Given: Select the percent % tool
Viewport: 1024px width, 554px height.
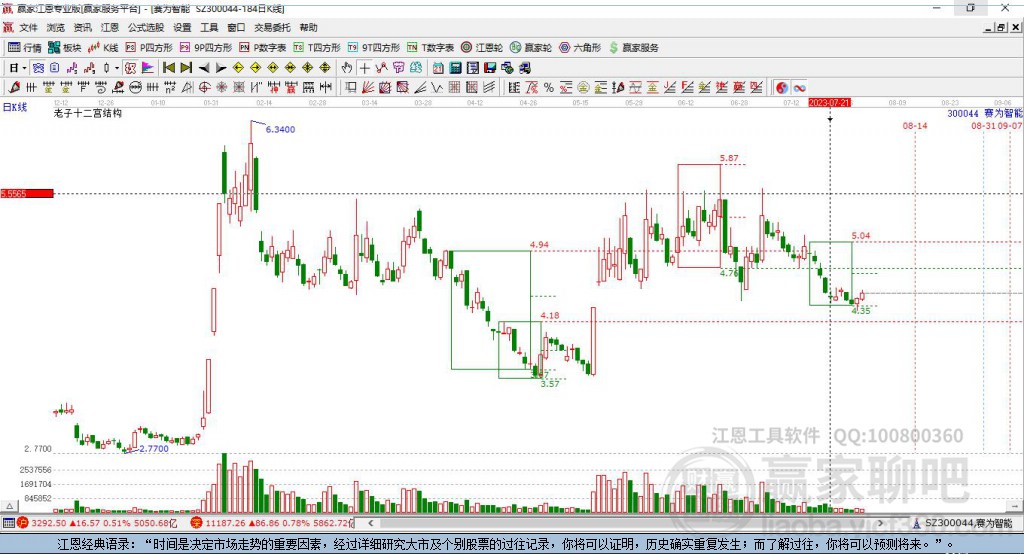Looking at the screenshot, I should pyautogui.click(x=549, y=88).
